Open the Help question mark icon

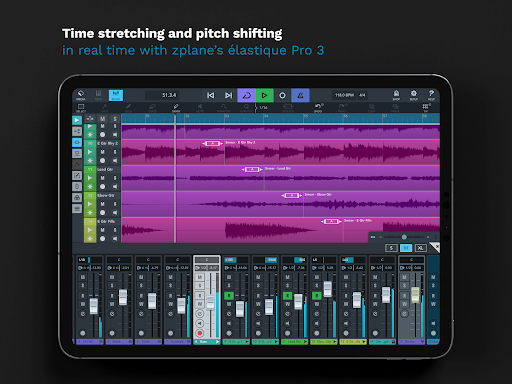(431, 95)
